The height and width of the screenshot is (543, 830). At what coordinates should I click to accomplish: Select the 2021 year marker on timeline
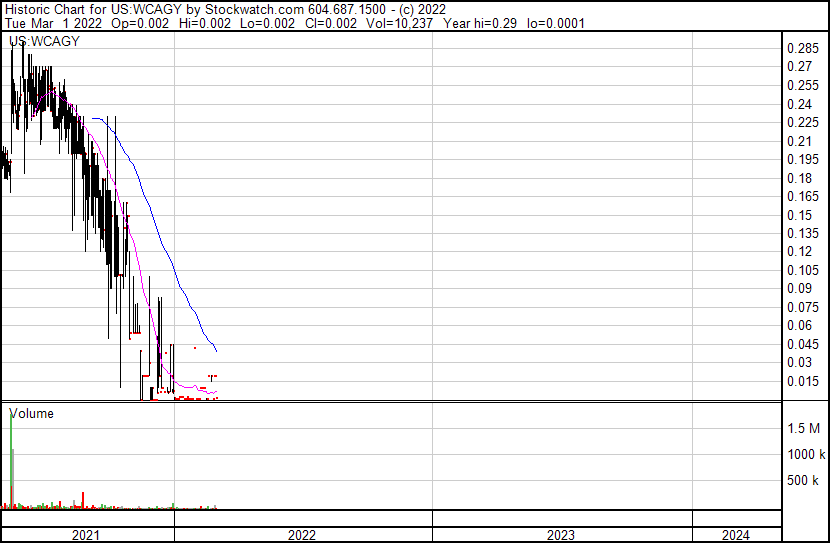click(x=87, y=535)
